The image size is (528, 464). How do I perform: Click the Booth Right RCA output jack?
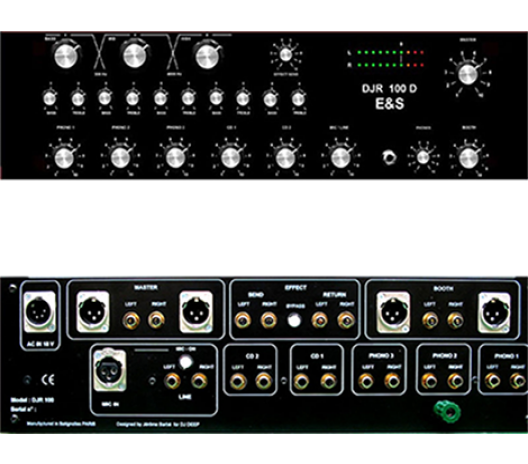[455, 320]
